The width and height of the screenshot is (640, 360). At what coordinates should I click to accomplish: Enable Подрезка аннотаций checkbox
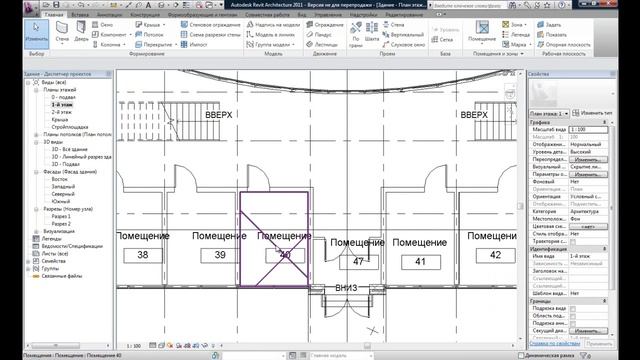573,323
